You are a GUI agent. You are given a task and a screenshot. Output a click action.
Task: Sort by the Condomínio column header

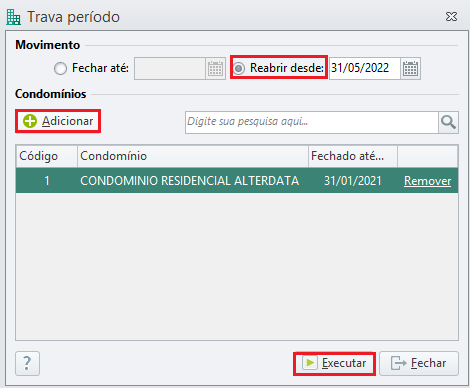point(193,156)
